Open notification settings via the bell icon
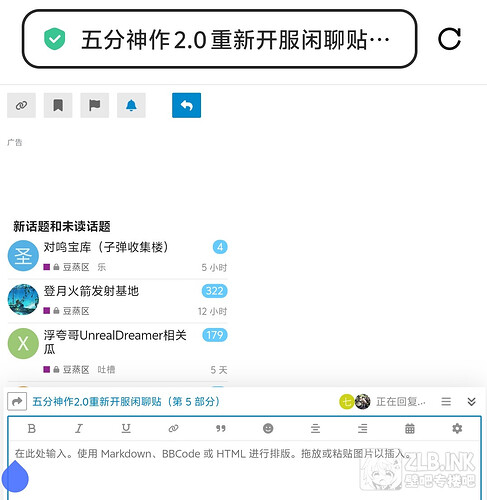487x500 pixels. [131, 105]
